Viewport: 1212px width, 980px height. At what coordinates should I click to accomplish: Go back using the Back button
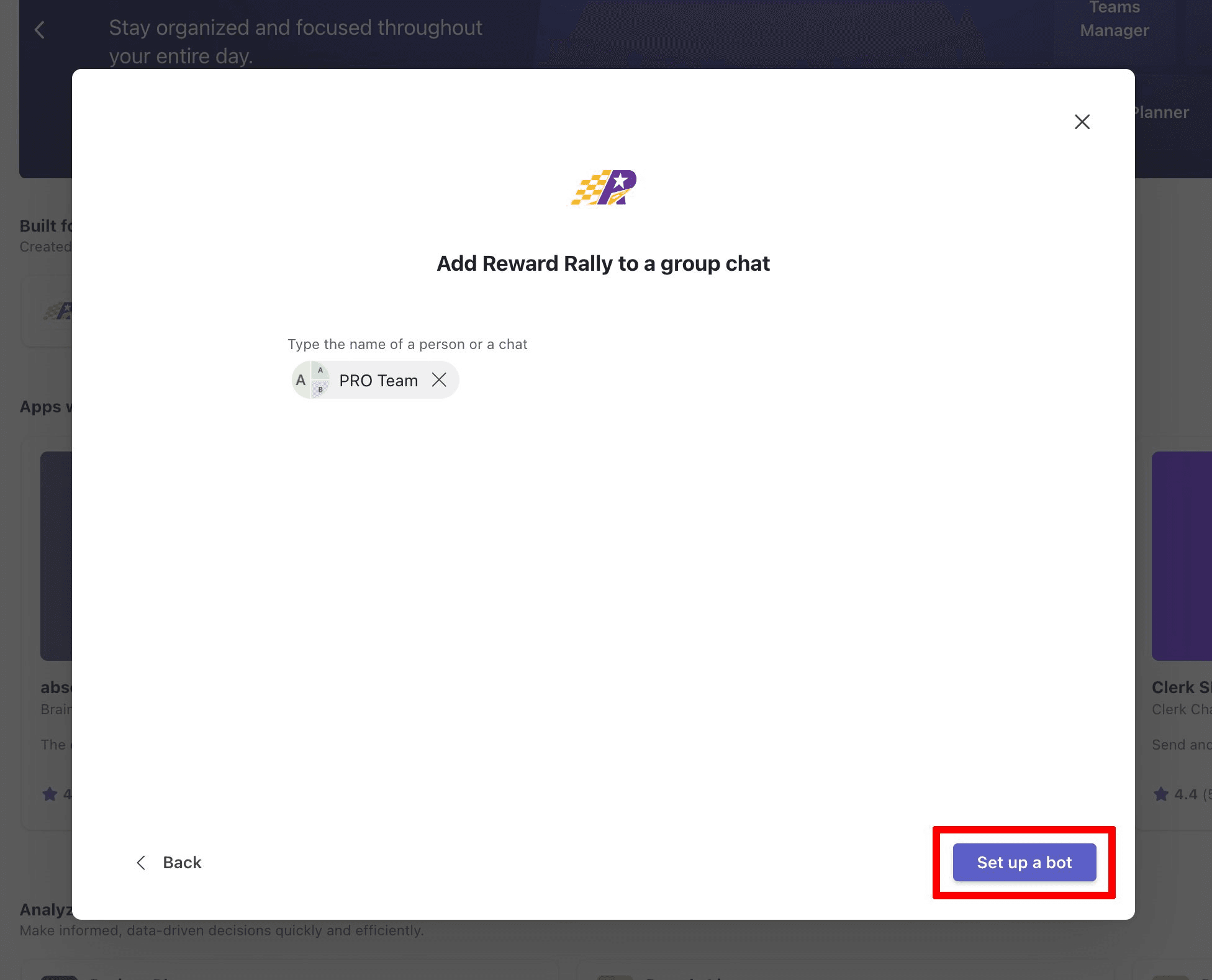pyautogui.click(x=169, y=863)
